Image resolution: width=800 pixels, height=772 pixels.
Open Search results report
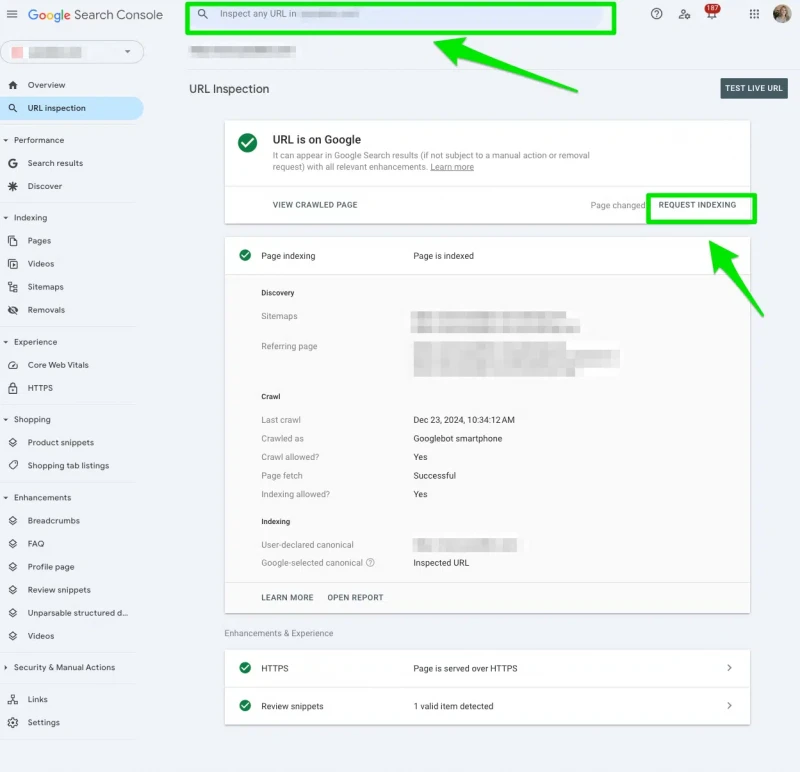pyautogui.click(x=55, y=163)
